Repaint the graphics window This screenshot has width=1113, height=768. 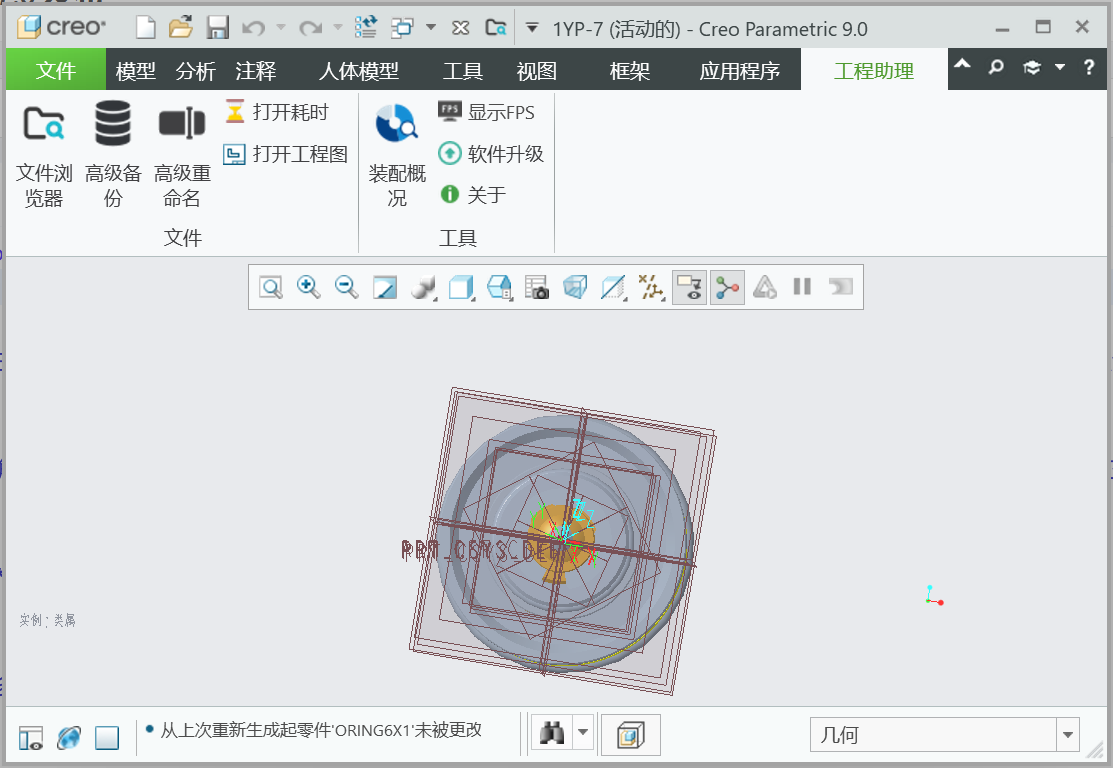coord(385,287)
